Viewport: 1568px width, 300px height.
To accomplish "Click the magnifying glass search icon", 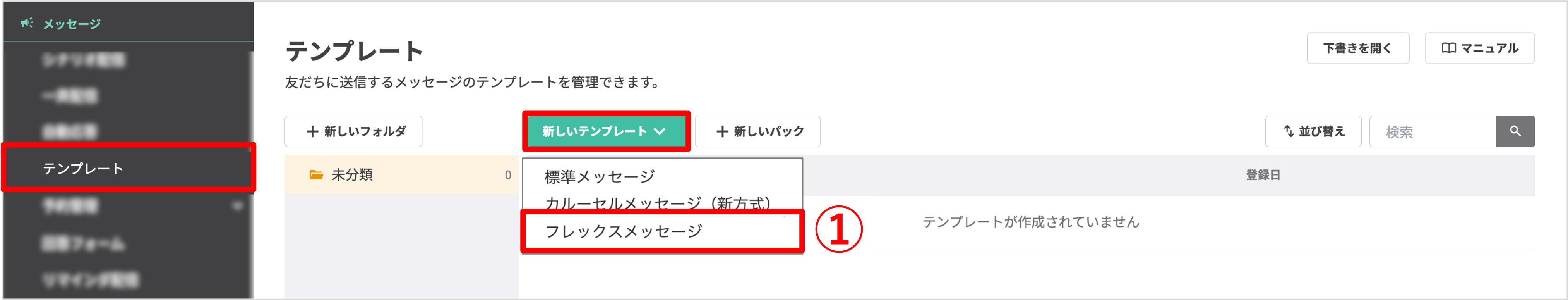I will (x=1516, y=131).
